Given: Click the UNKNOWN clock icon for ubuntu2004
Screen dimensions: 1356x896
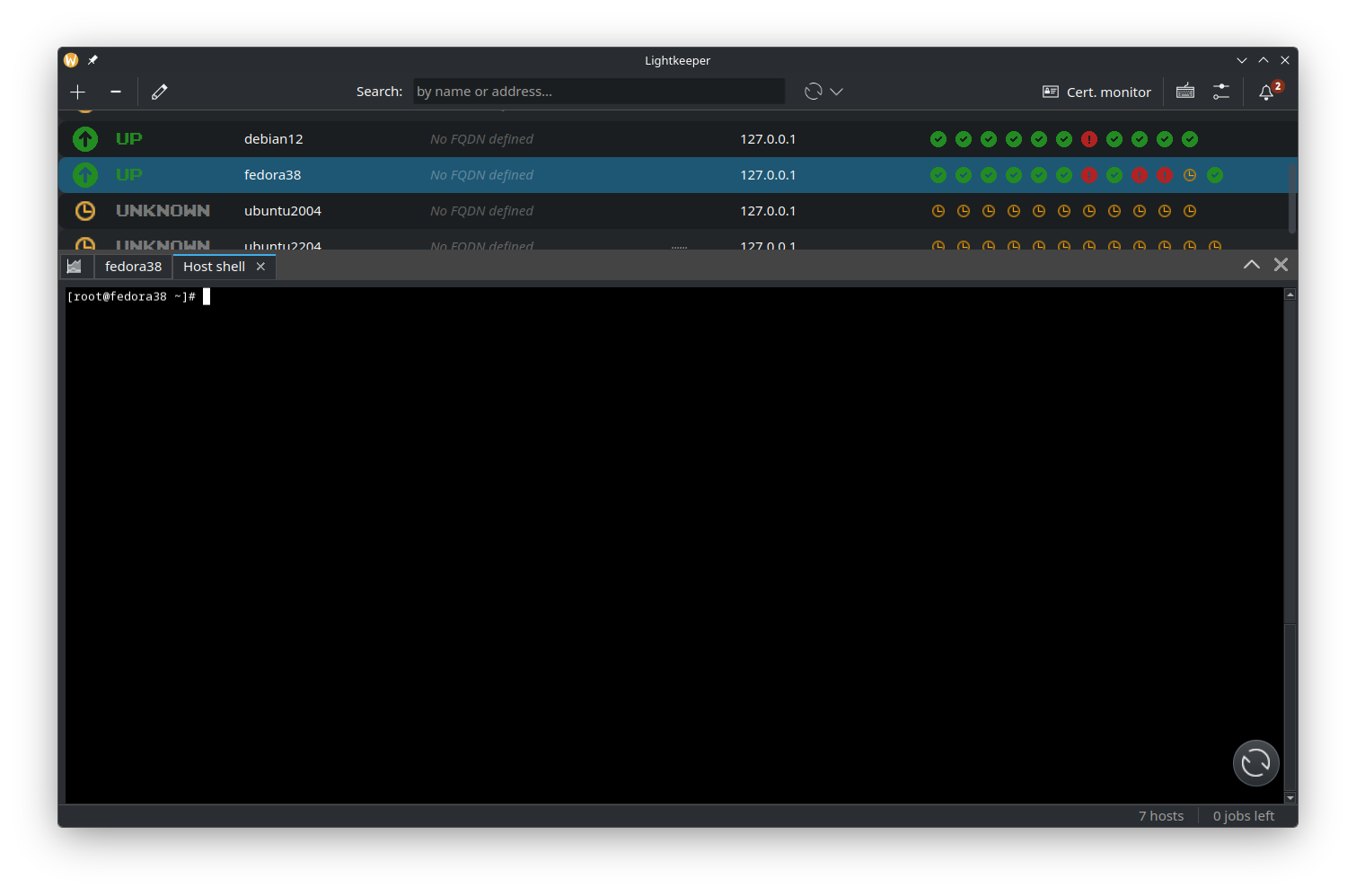Looking at the screenshot, I should (x=85, y=211).
